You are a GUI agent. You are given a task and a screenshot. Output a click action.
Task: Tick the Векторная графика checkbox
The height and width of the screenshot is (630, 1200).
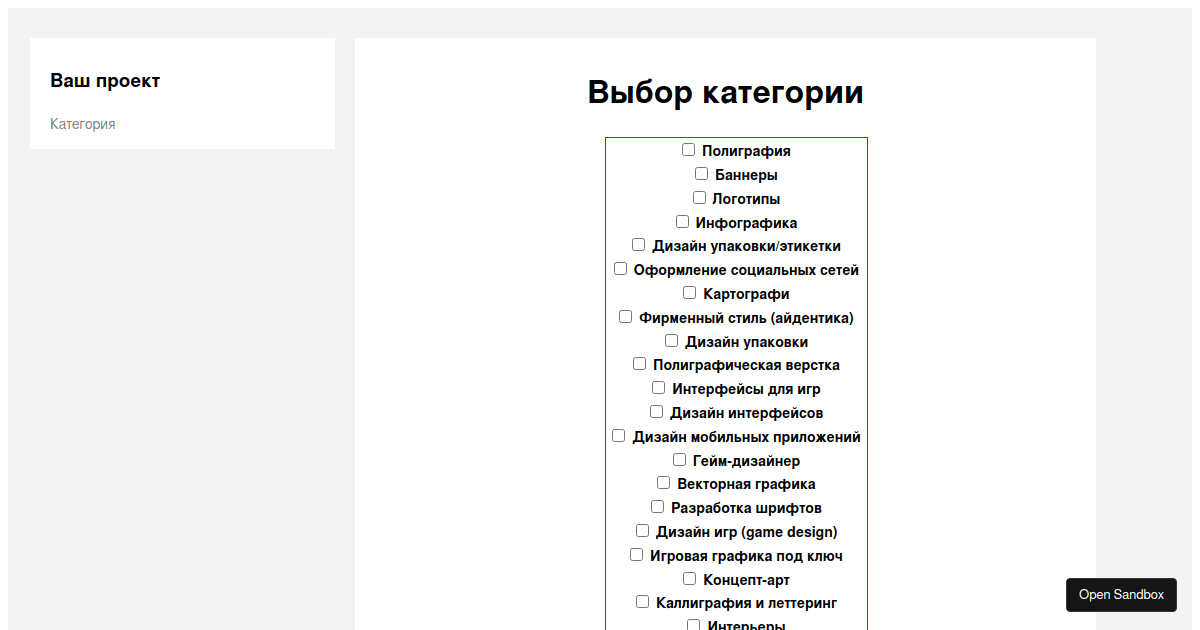click(x=664, y=483)
